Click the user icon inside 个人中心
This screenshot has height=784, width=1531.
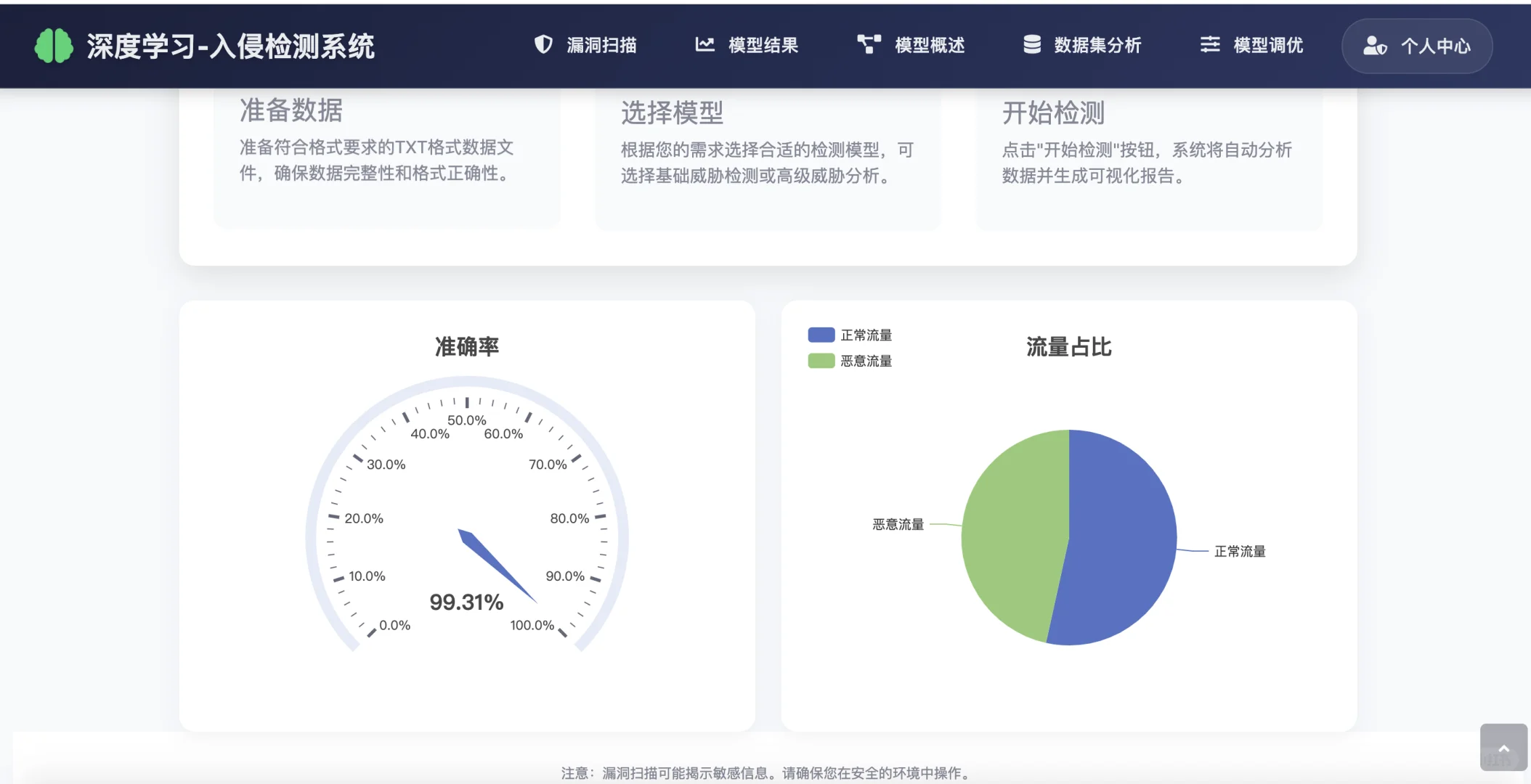point(1375,46)
